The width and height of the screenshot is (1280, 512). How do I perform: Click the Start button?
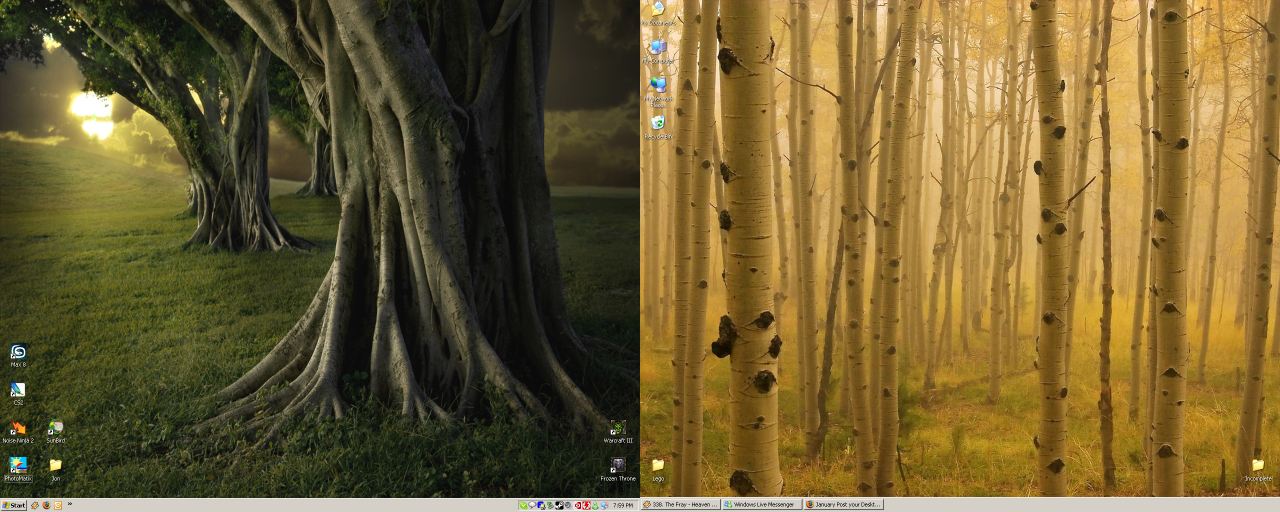tap(14, 505)
